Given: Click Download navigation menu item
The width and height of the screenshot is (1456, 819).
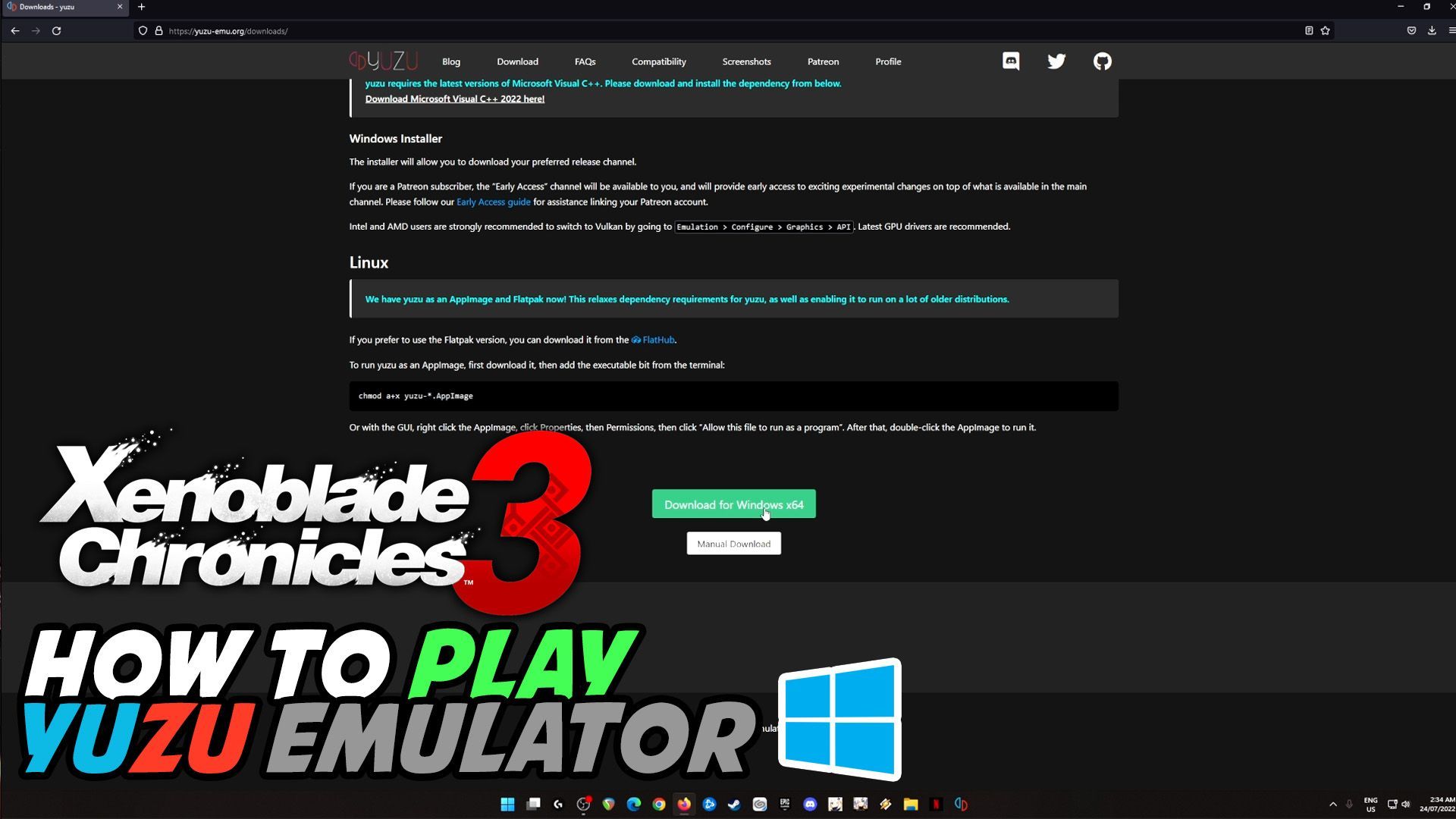Looking at the screenshot, I should (518, 61).
